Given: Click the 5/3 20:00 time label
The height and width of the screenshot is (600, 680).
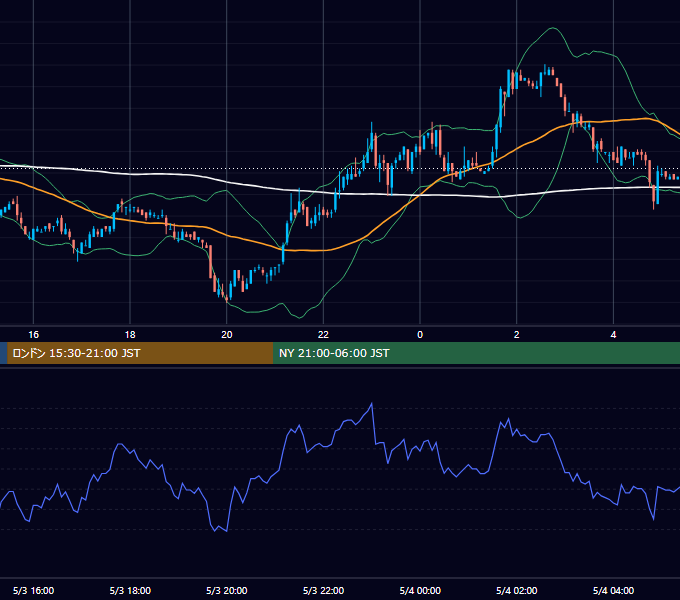Looking at the screenshot, I should click(x=227, y=591).
